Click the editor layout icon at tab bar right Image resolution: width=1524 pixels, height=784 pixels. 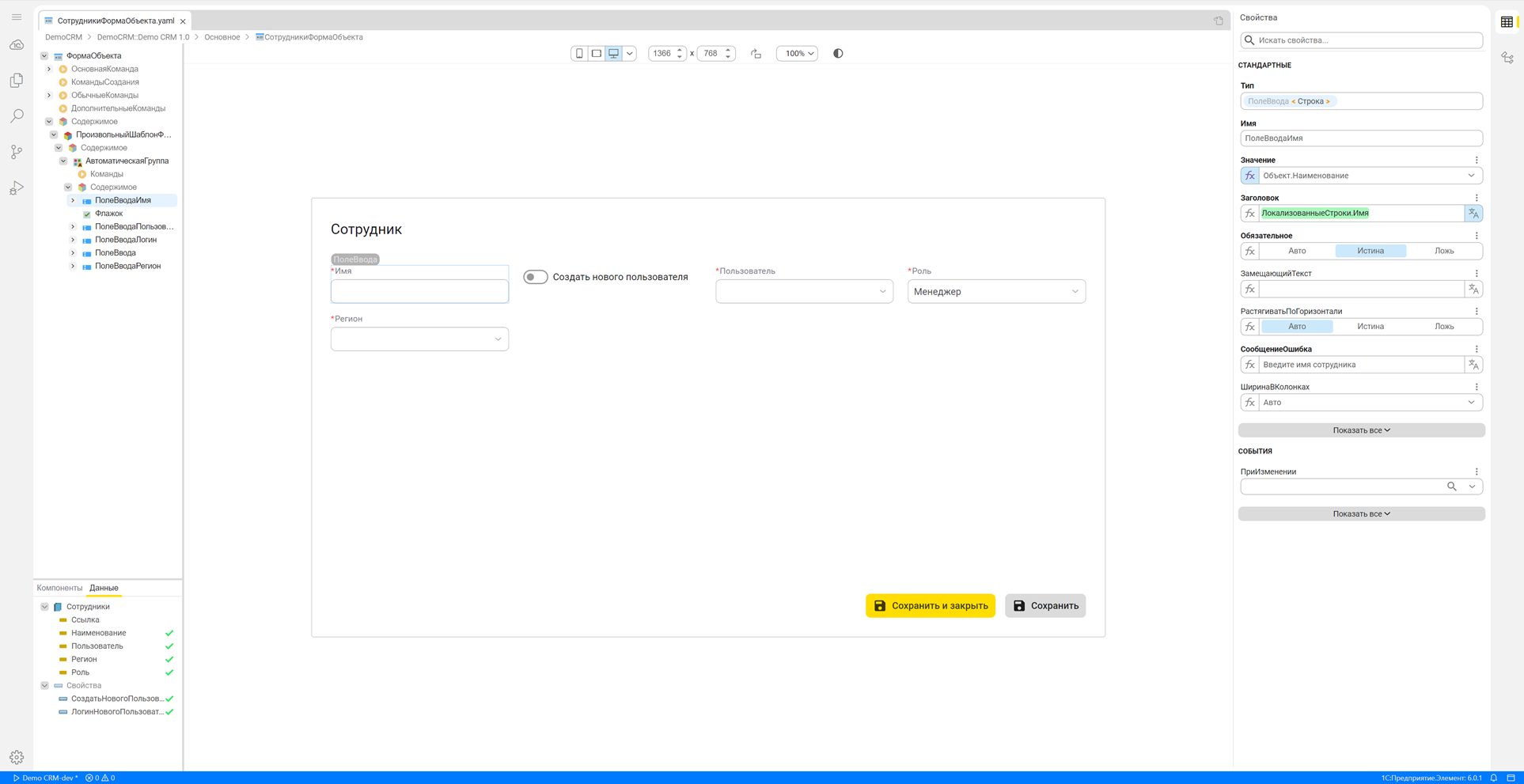(x=1219, y=21)
